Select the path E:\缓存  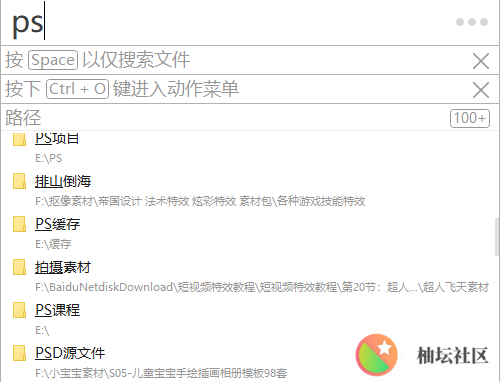53,244
